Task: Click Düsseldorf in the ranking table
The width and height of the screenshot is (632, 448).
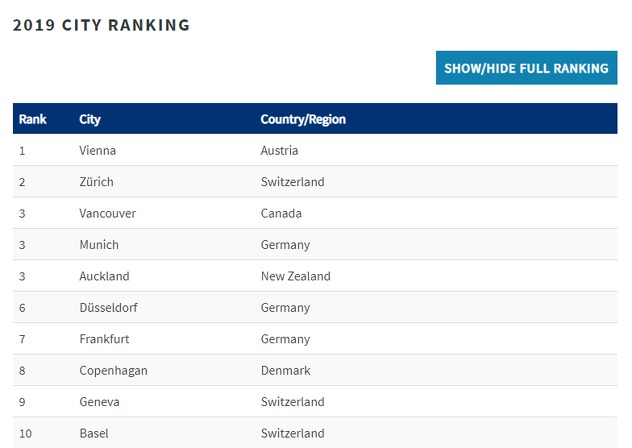Action: (111, 308)
